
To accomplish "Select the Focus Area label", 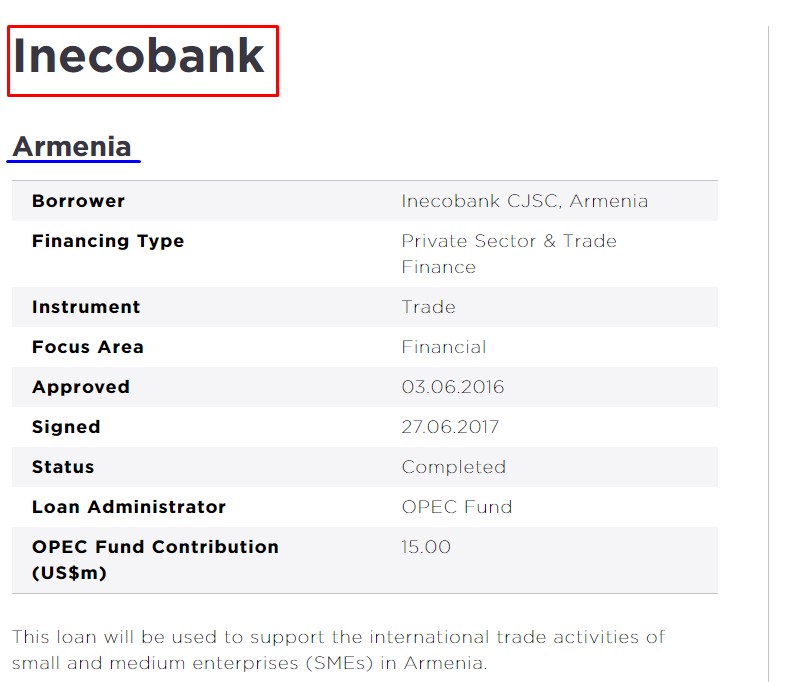I will coord(88,347).
